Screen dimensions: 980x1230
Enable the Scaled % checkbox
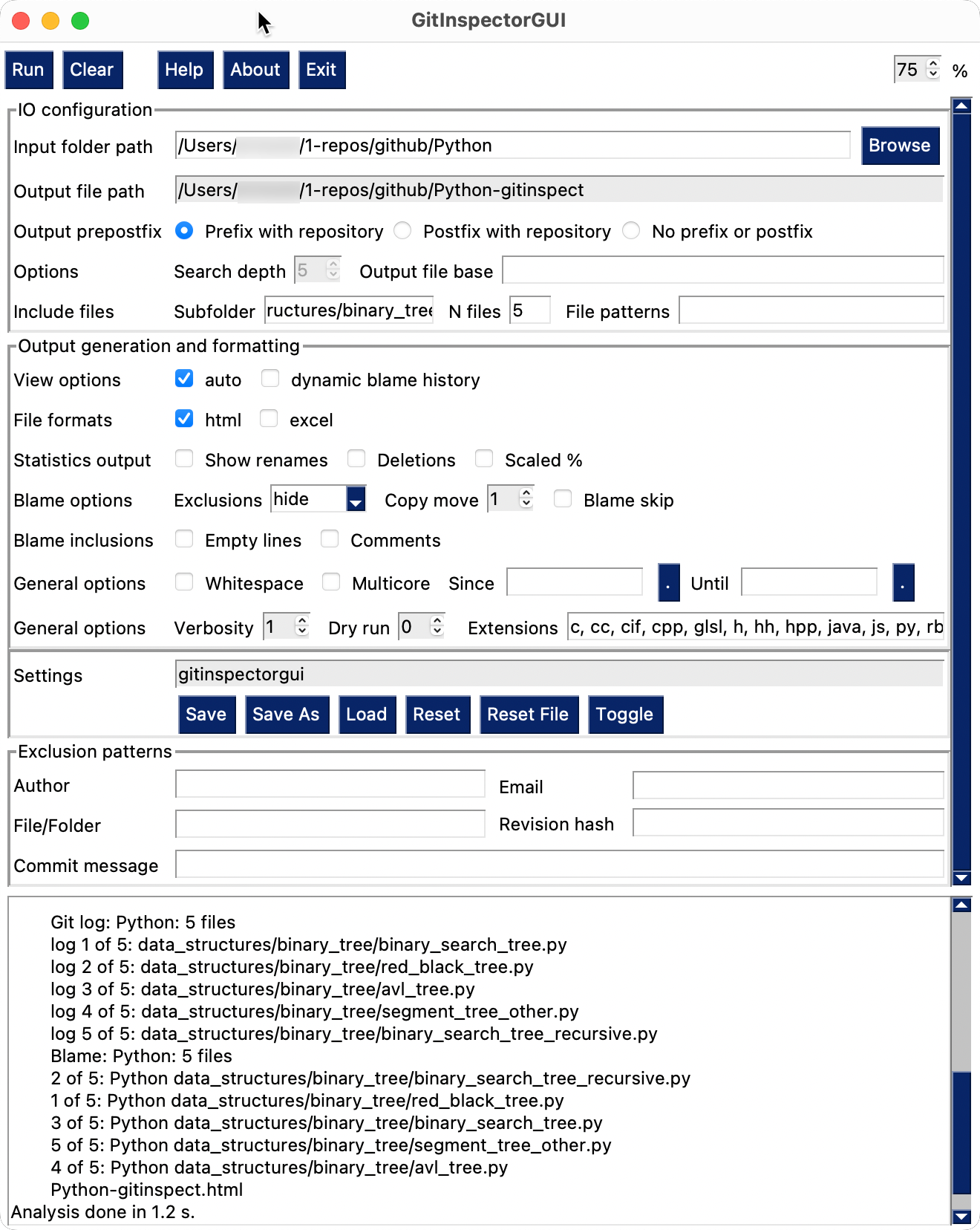[484, 459]
